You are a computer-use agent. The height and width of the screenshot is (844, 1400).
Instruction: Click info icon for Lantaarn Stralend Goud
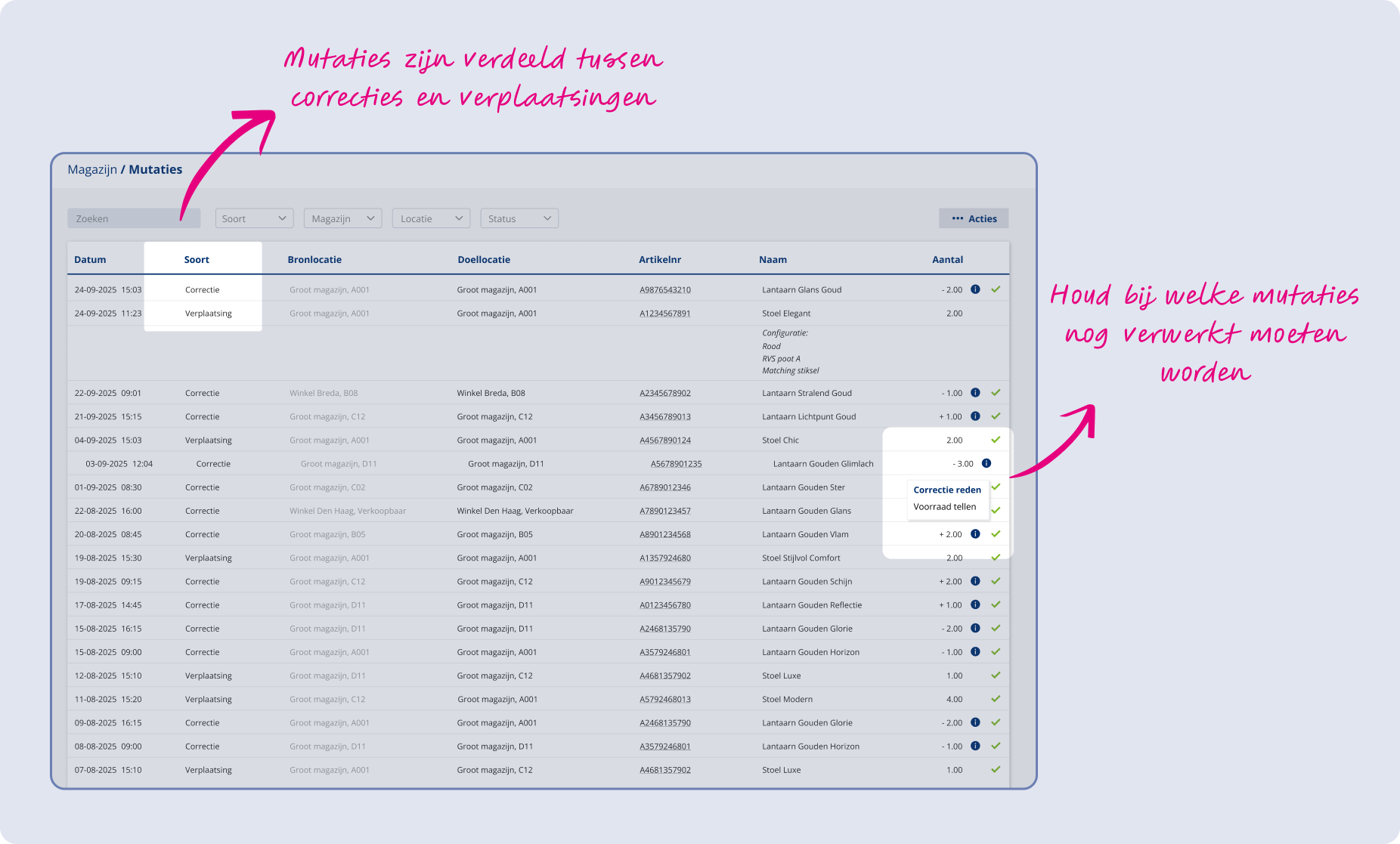coord(975,393)
